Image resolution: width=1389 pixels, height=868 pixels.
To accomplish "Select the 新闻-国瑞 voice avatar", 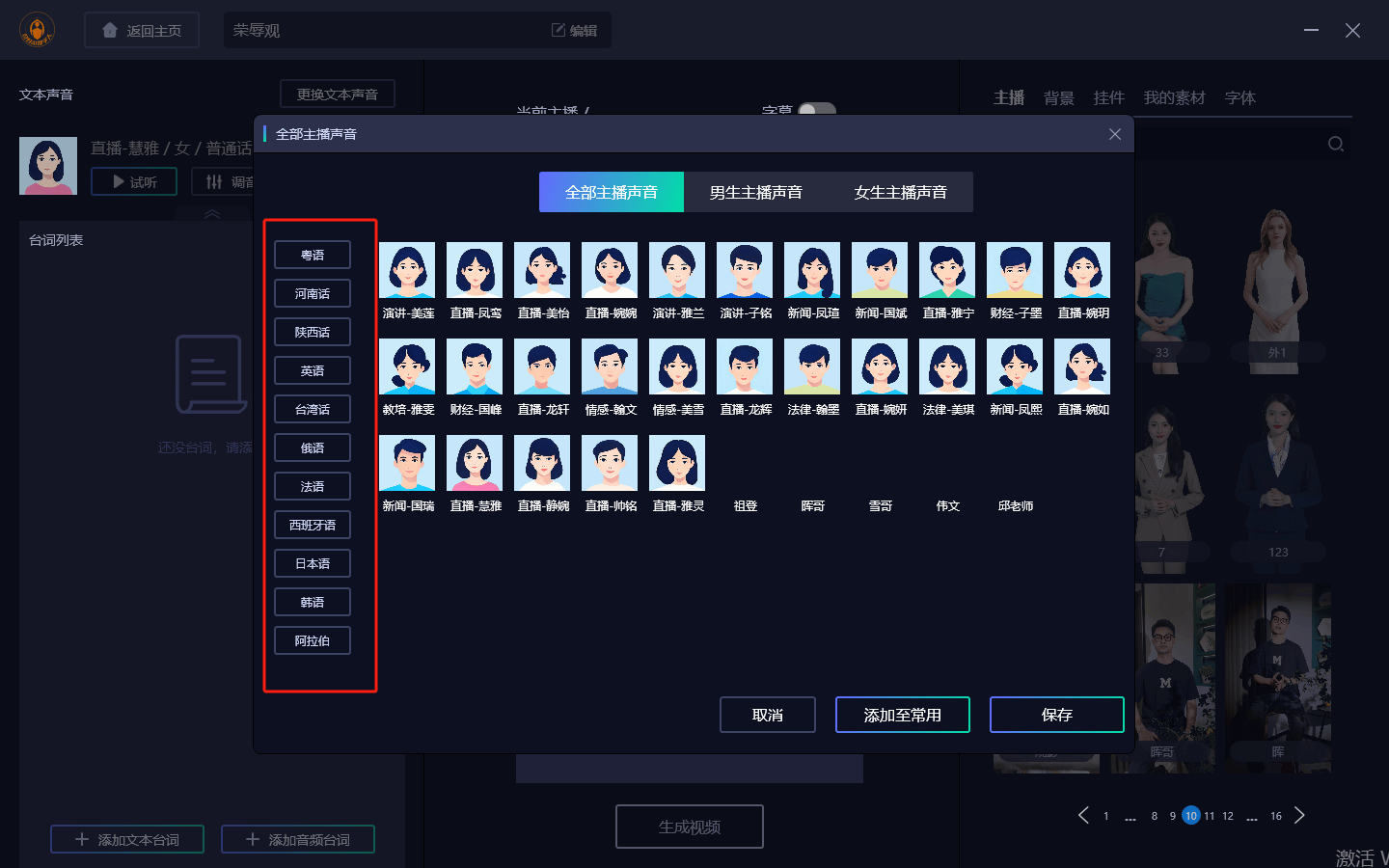I will coord(407,464).
